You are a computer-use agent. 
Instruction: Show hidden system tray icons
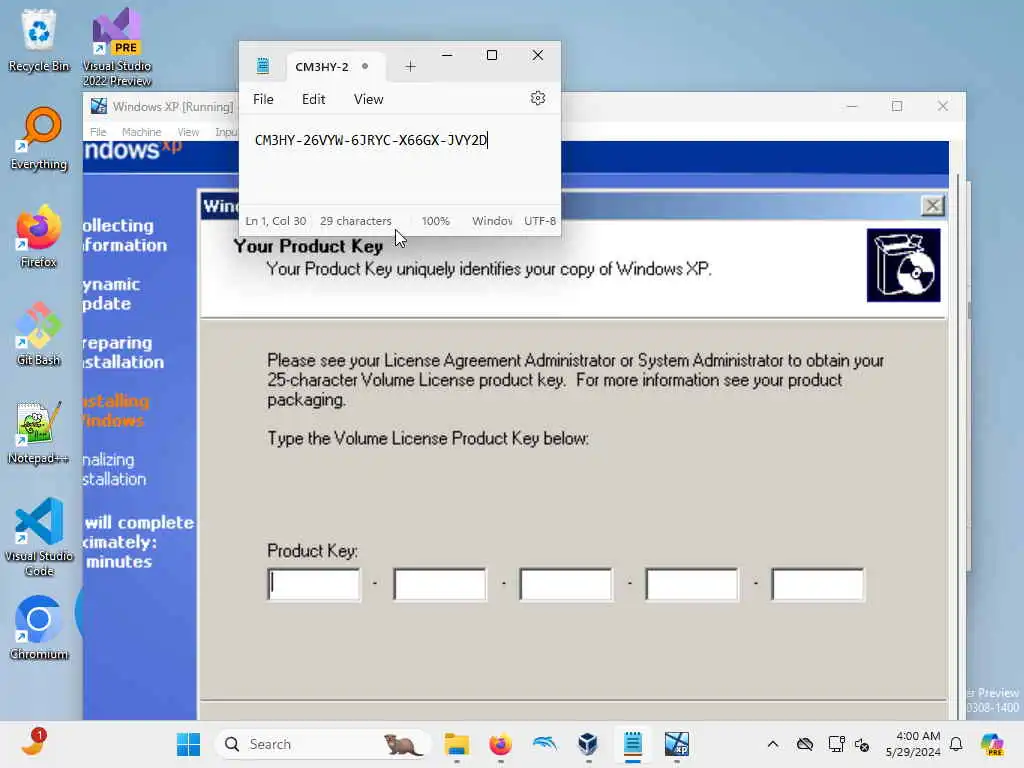[773, 744]
